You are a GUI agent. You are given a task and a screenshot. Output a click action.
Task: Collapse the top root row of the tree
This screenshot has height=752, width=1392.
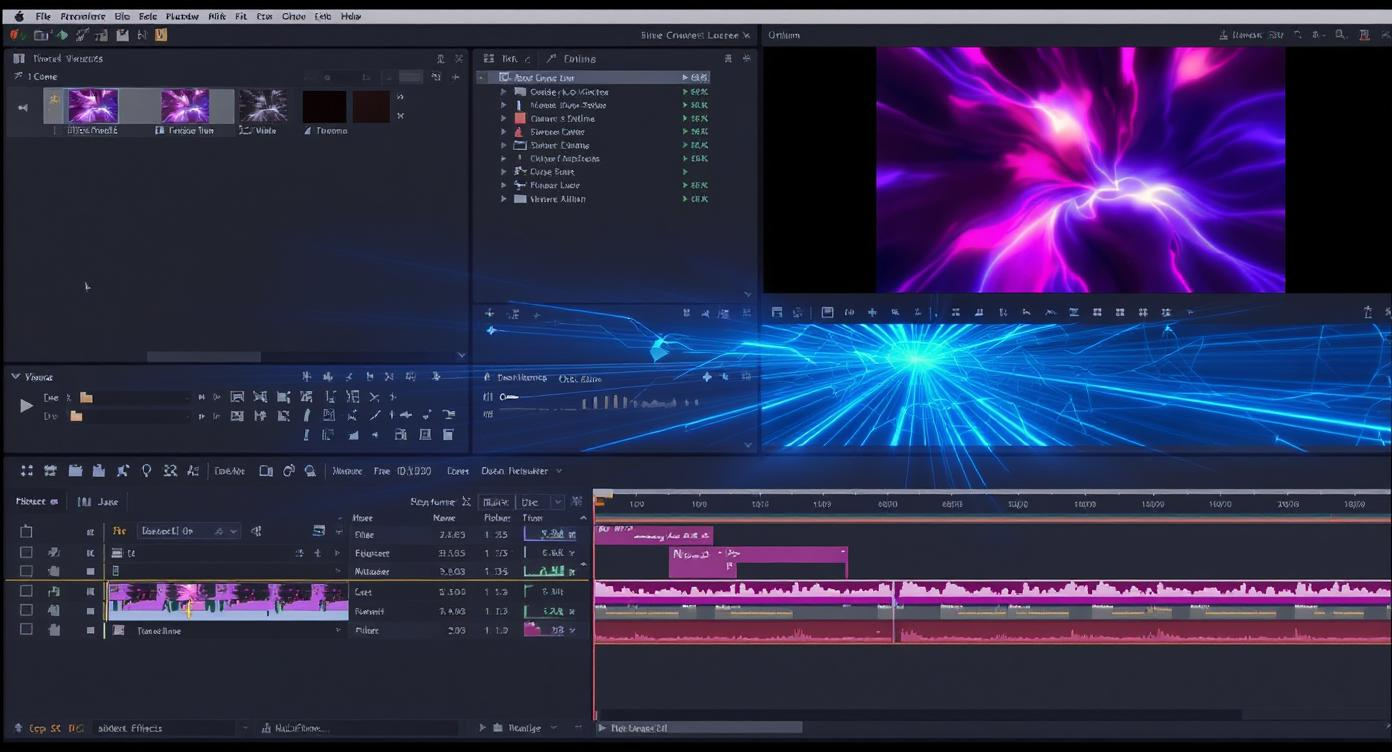(483, 78)
